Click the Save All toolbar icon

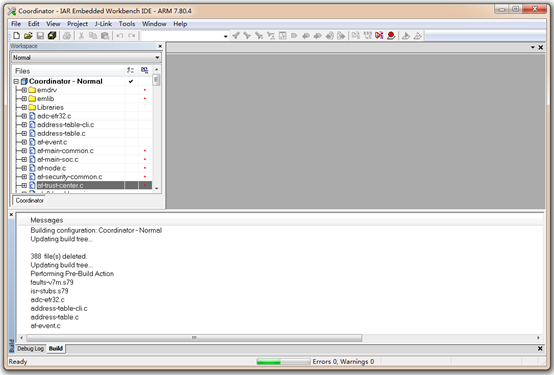point(52,36)
